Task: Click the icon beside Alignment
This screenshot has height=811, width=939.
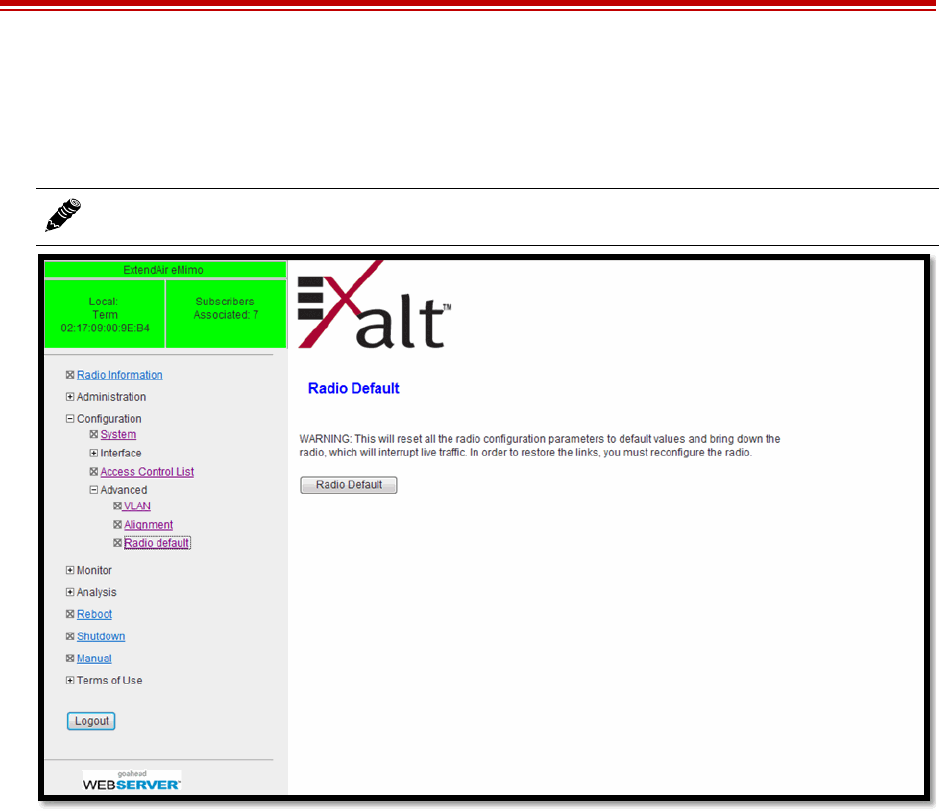Action: coord(117,525)
